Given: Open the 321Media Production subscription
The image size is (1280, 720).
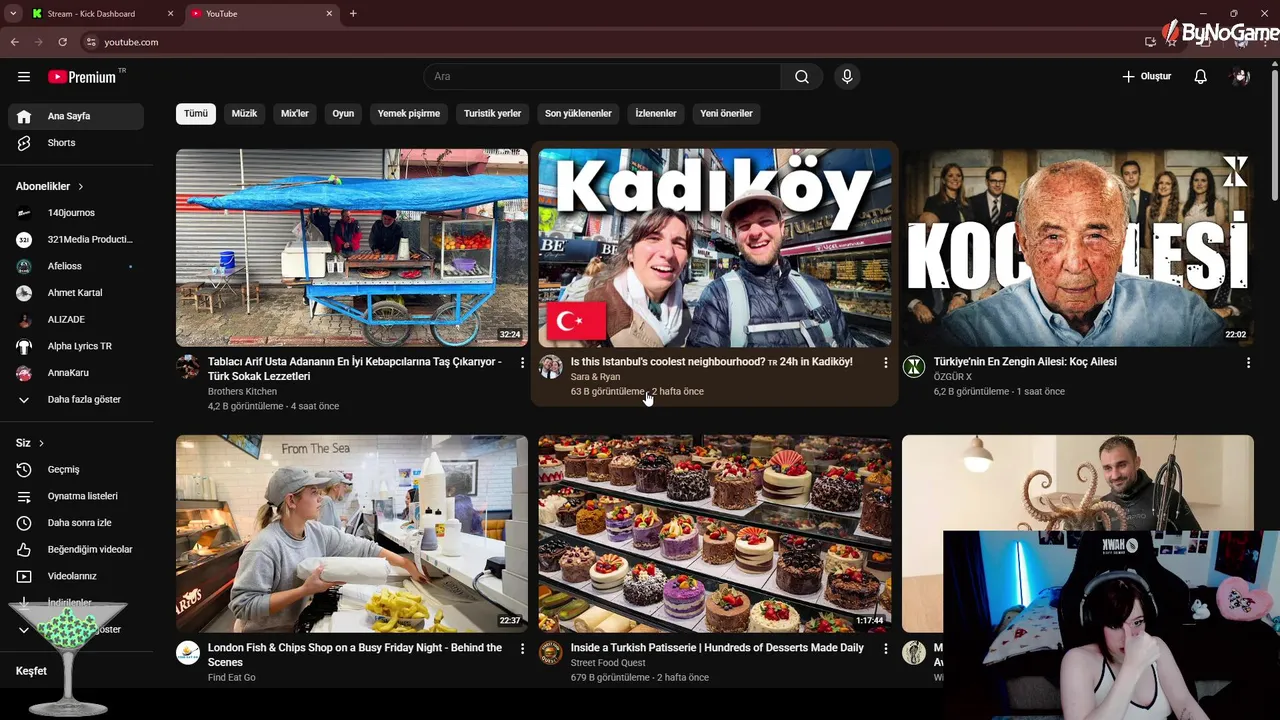Looking at the screenshot, I should [76, 240].
